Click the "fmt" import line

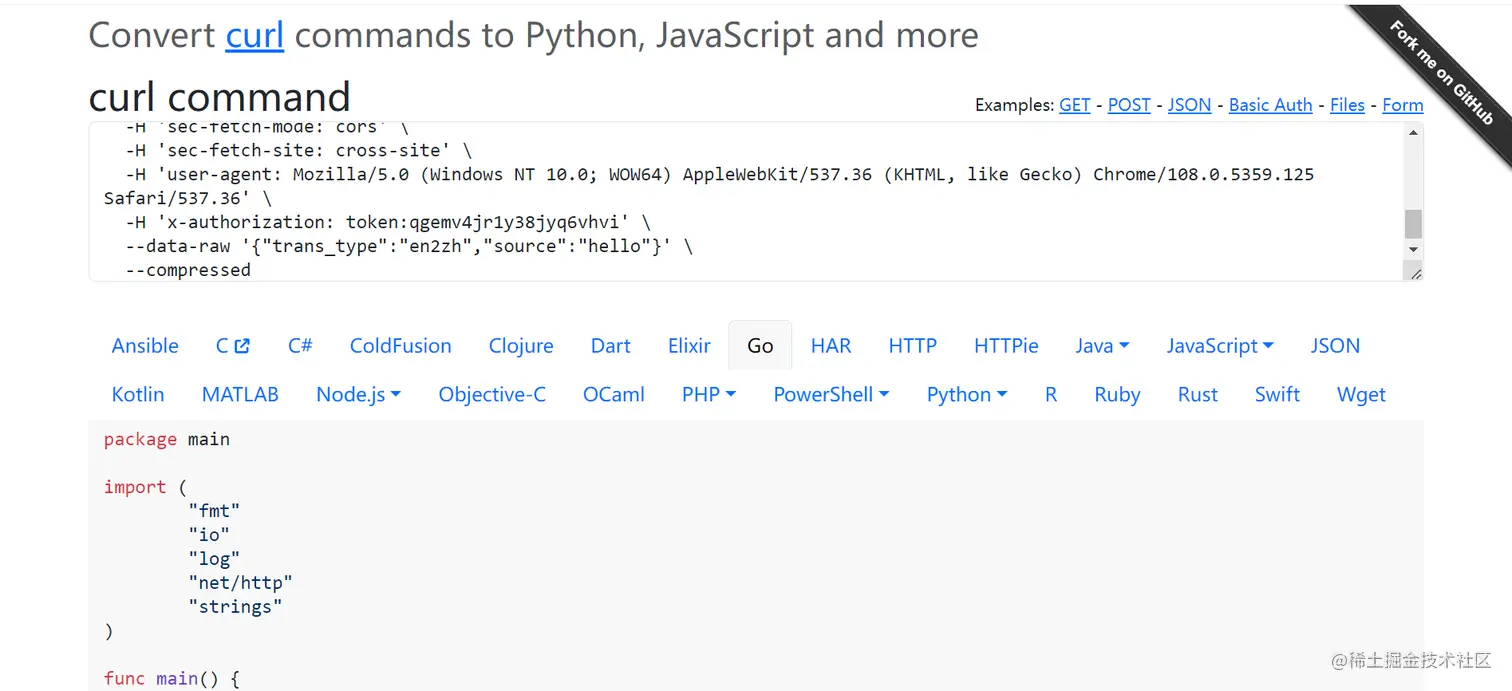pyautogui.click(x=214, y=511)
